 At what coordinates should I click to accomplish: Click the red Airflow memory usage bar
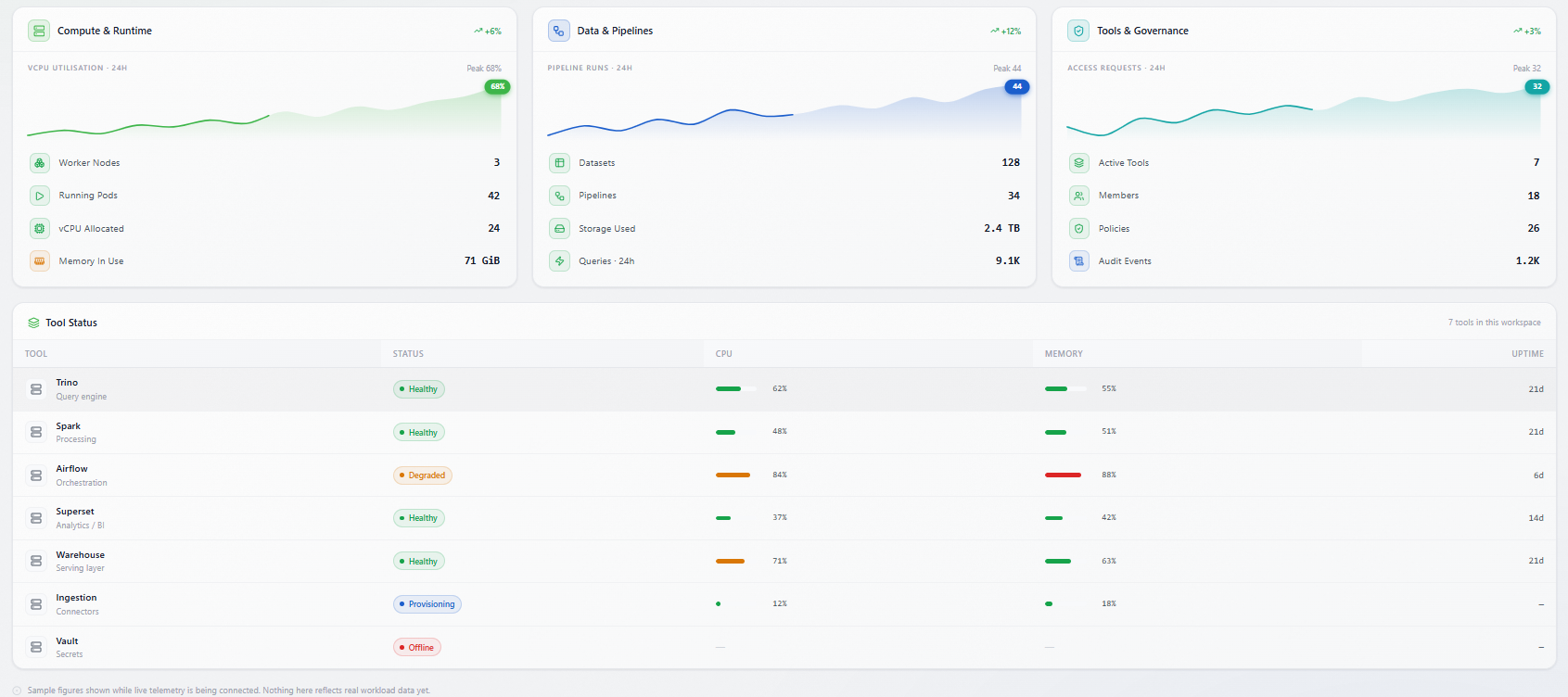1064,475
